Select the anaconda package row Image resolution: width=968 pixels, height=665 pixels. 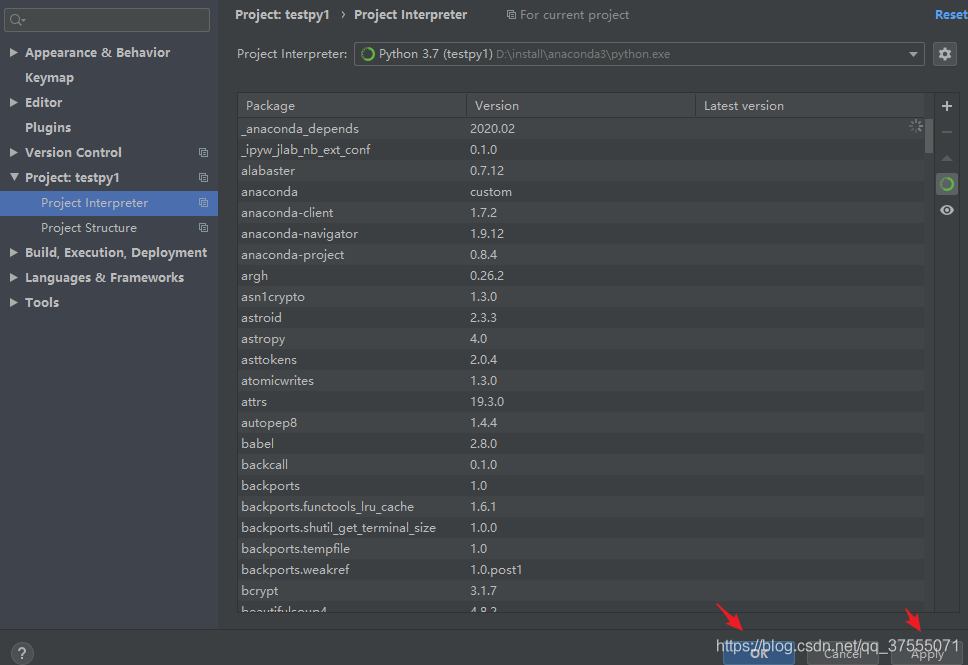[581, 191]
